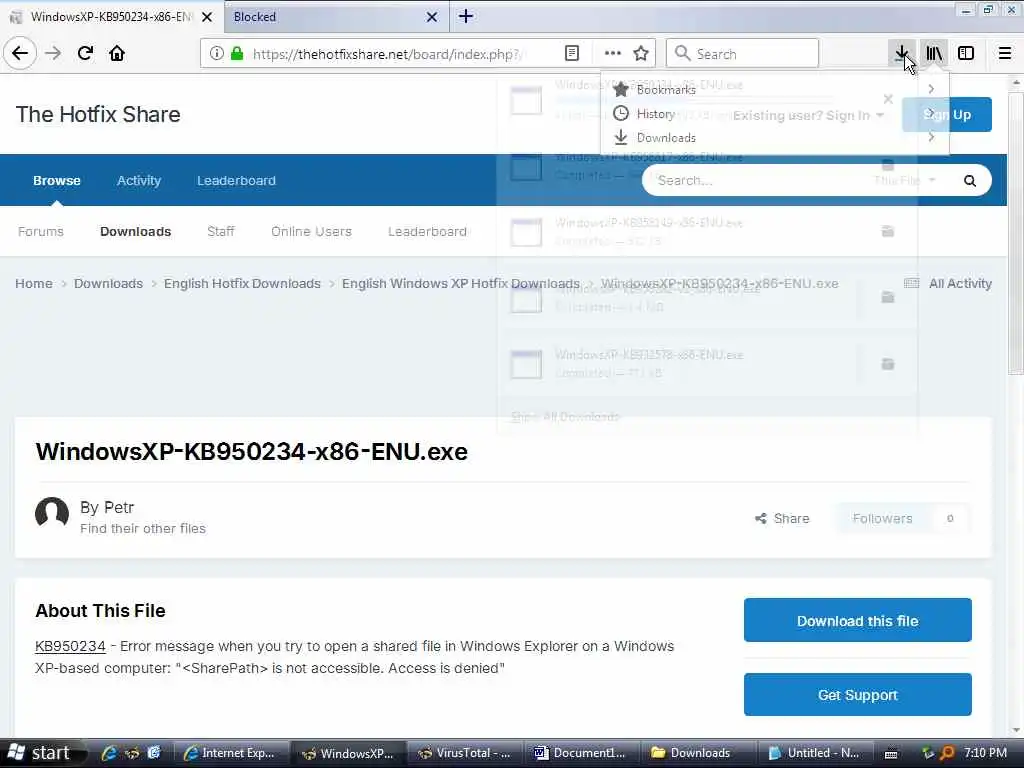
Task: Expand the Bookmarks submenu arrow
Action: [x=931, y=89]
